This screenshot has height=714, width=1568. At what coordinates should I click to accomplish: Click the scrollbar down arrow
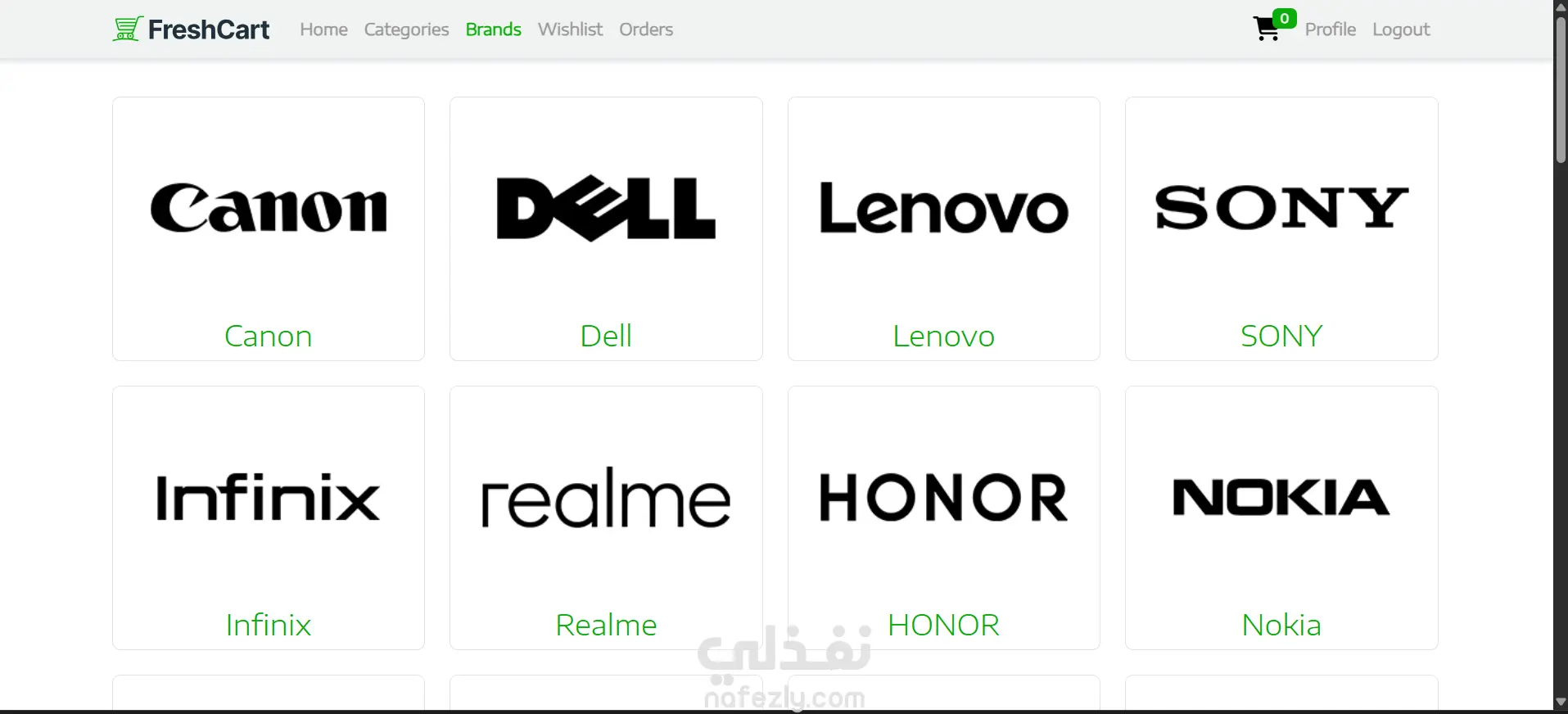[x=1561, y=703]
